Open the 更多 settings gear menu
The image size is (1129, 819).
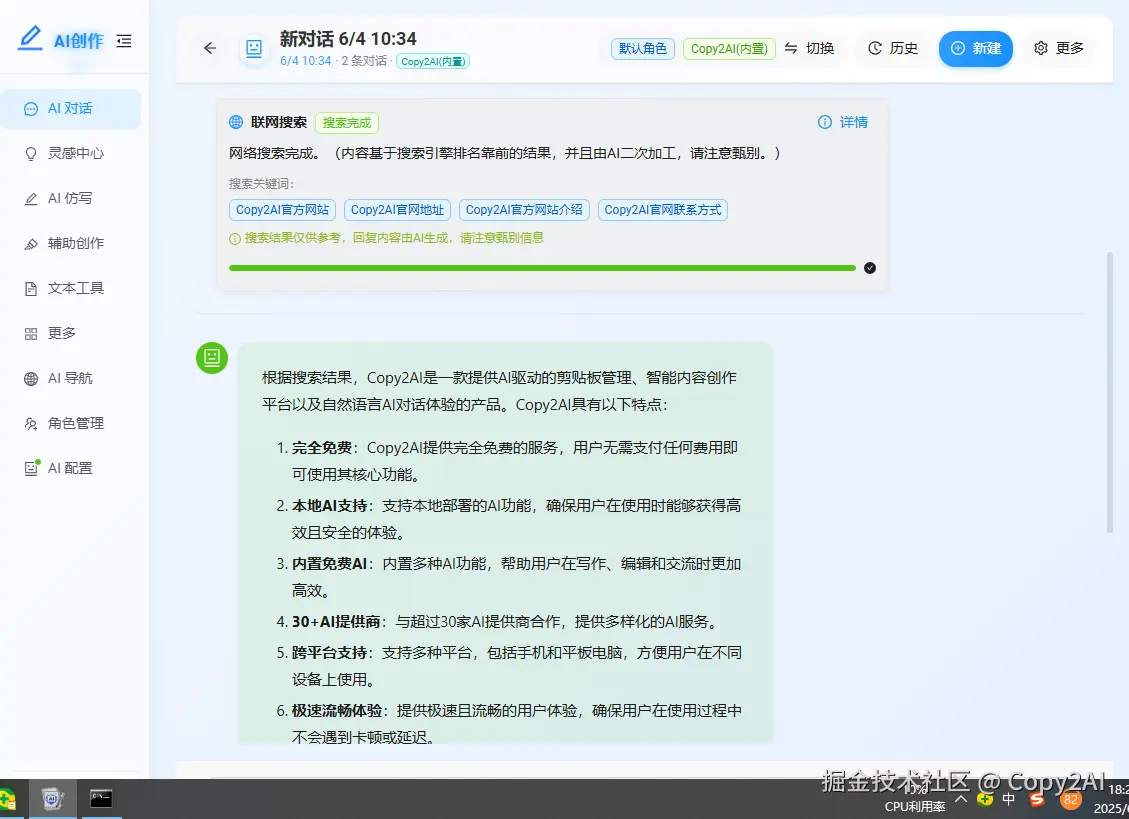[x=1059, y=48]
